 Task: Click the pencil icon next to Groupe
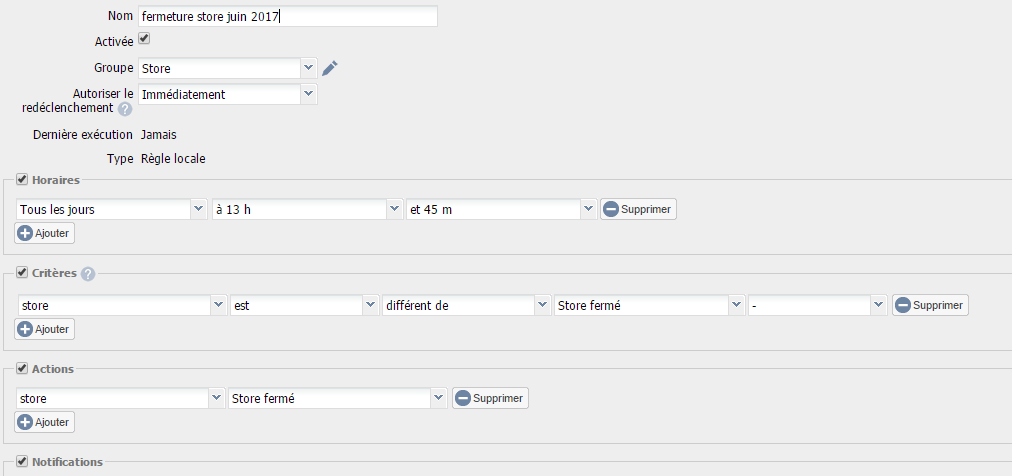[330, 68]
